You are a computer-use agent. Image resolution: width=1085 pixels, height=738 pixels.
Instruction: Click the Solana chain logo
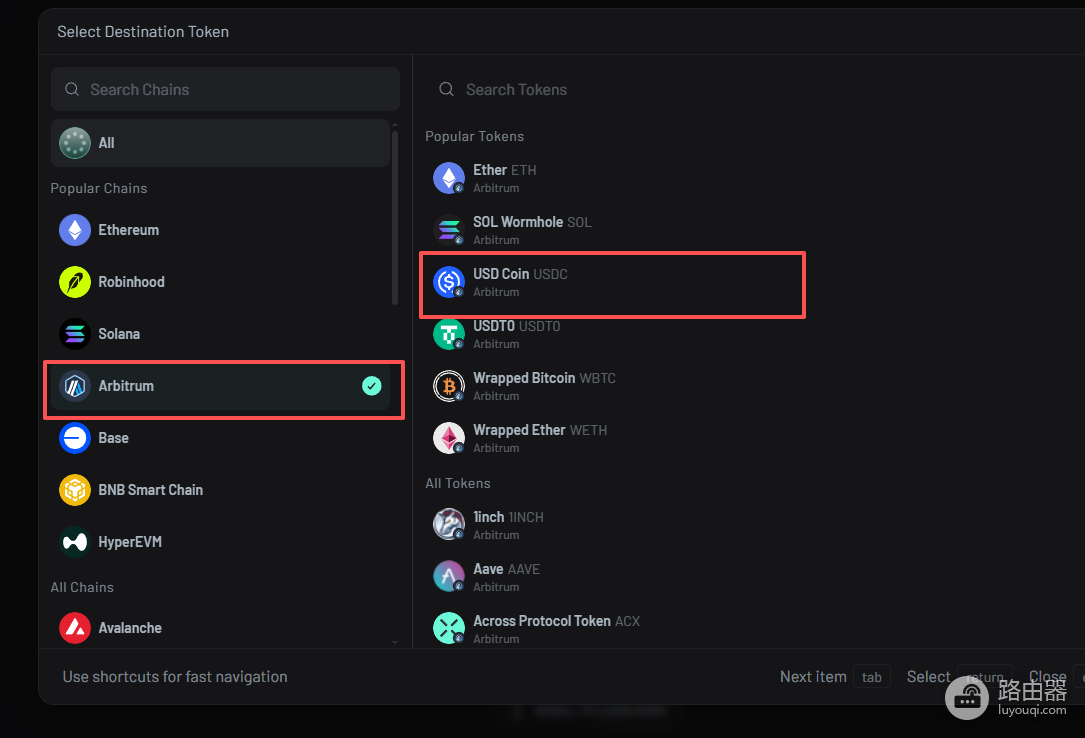pos(75,334)
